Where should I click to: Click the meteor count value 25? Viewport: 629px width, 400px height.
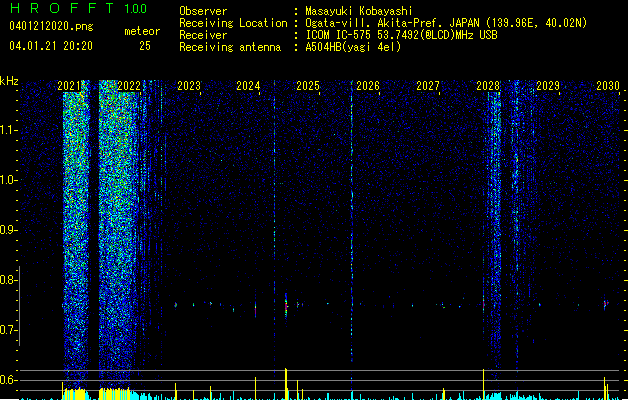pyautogui.click(x=145, y=46)
